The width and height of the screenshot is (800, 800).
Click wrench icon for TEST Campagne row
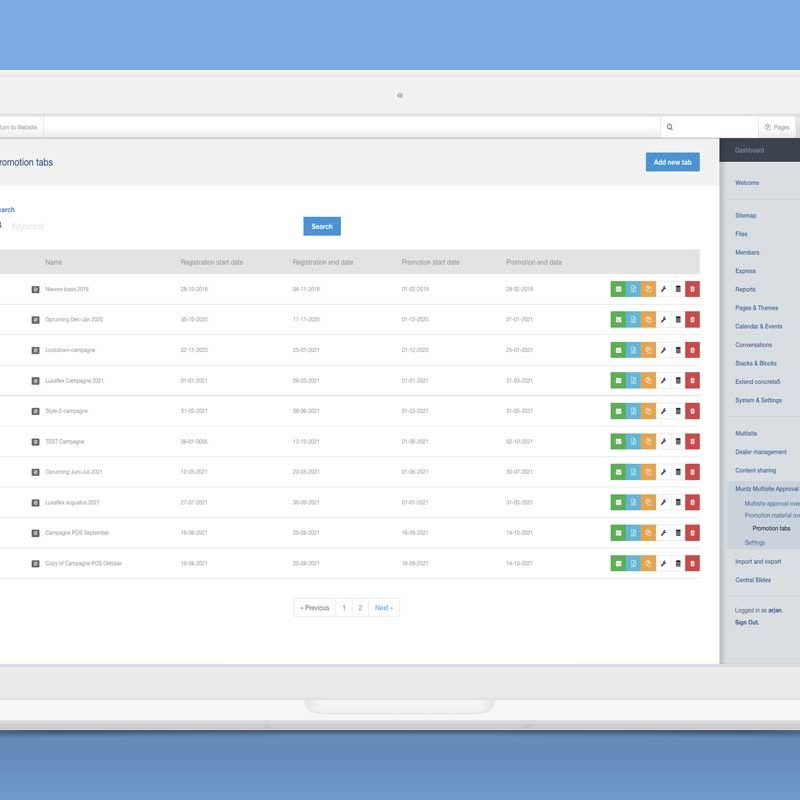coord(663,442)
